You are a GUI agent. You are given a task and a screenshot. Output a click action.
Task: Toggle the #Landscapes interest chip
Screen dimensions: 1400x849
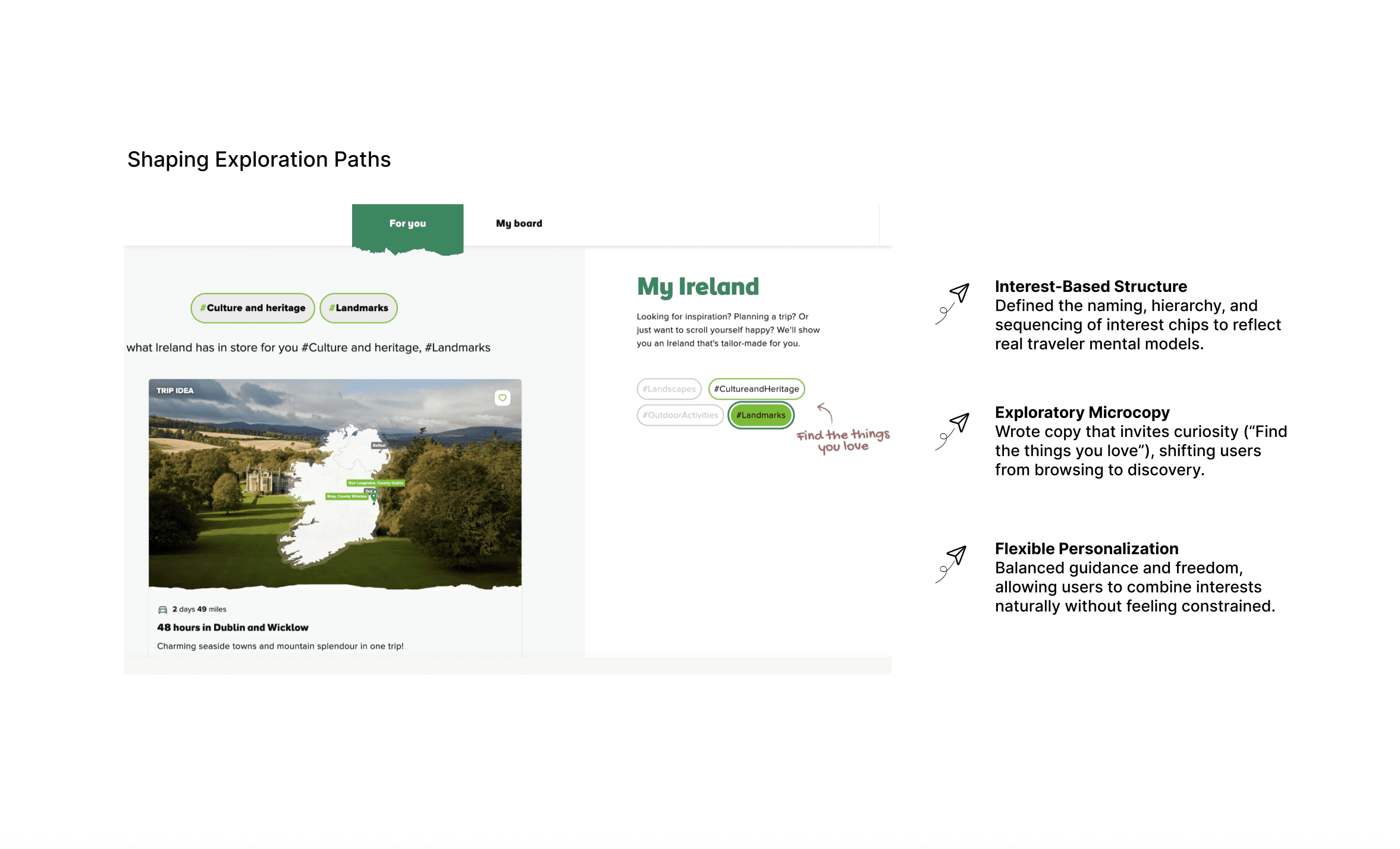[x=668, y=389]
